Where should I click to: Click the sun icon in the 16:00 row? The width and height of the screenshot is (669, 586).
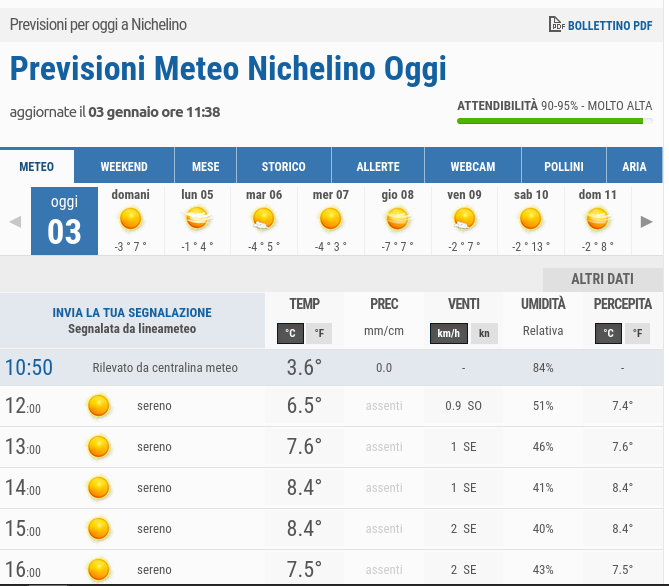click(98, 570)
